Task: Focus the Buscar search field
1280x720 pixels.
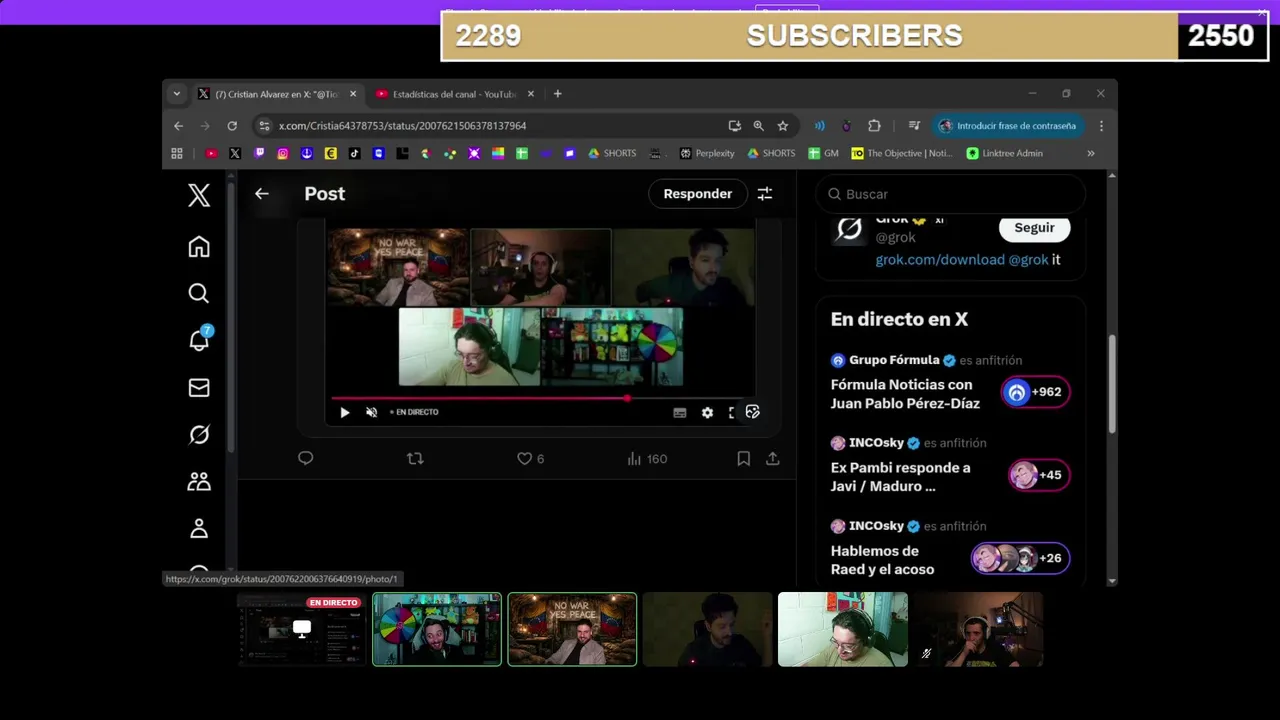Action: (951, 194)
